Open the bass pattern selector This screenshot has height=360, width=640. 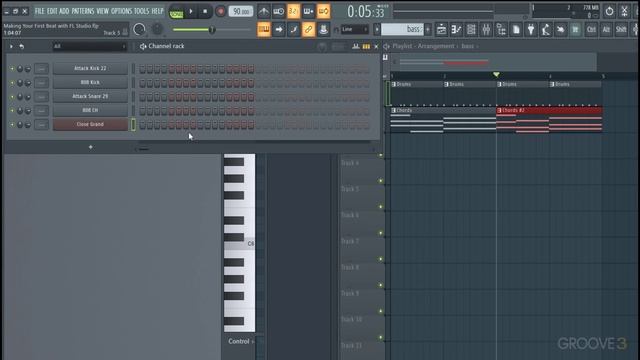pyautogui.click(x=402, y=29)
